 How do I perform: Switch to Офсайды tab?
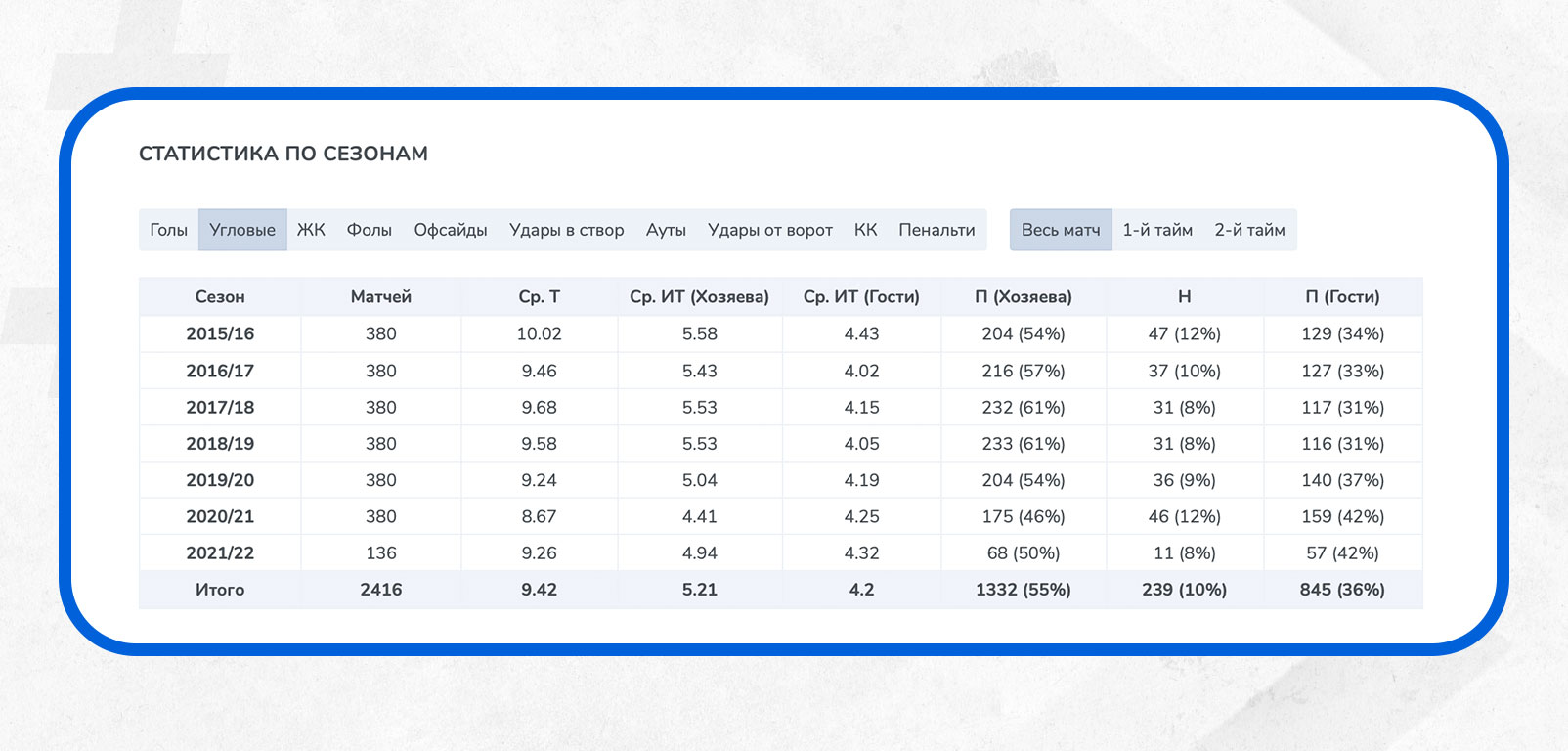(x=450, y=230)
